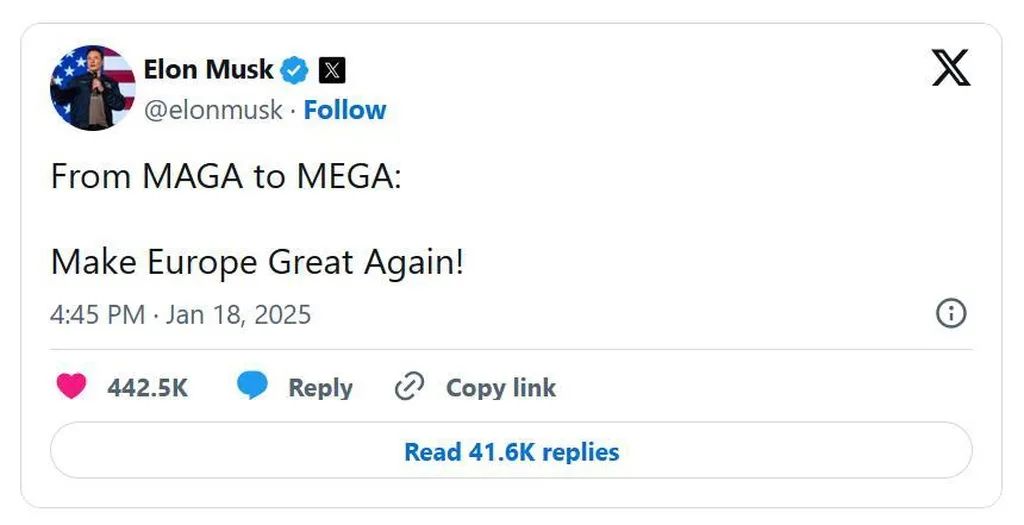The image size is (1024, 525).
Task: Click the small black X affiliation badge
Action: tap(332, 71)
